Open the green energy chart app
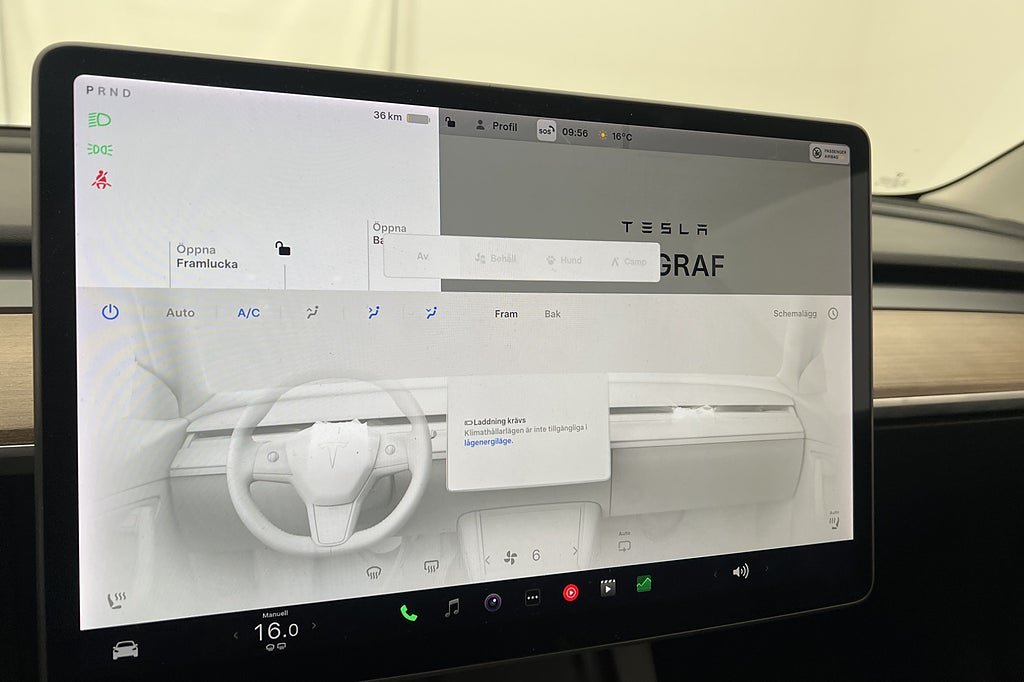1024x682 pixels. coord(644,583)
